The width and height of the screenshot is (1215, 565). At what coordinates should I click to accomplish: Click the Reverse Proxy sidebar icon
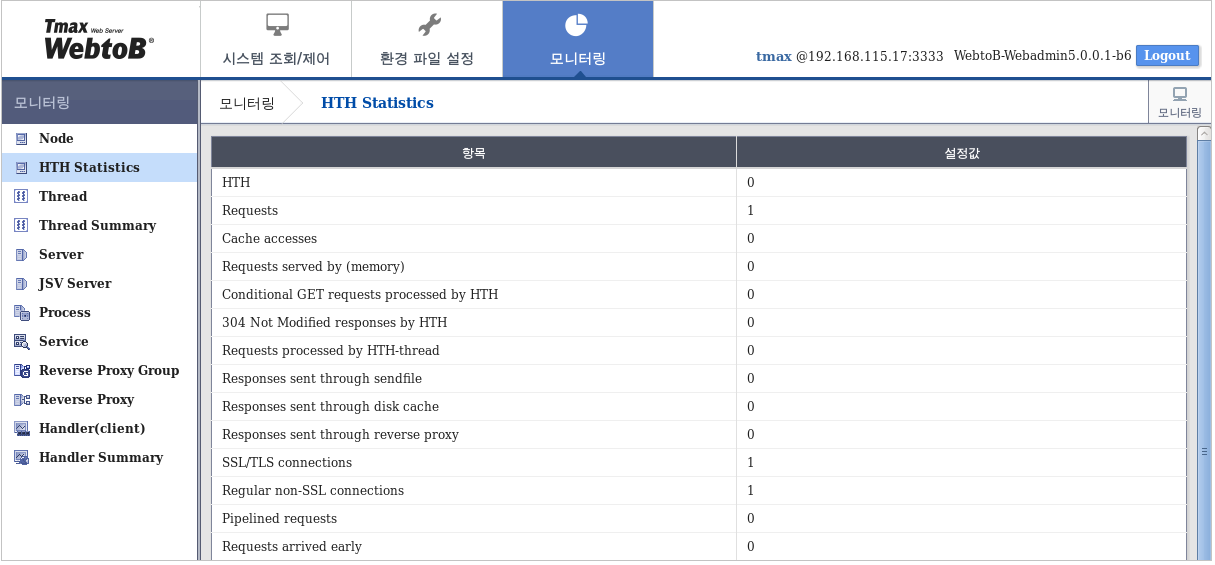point(21,400)
